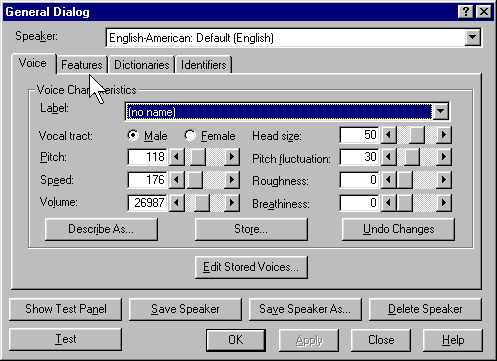Click the Head size value field
The height and width of the screenshot is (361, 497).
tap(359, 135)
